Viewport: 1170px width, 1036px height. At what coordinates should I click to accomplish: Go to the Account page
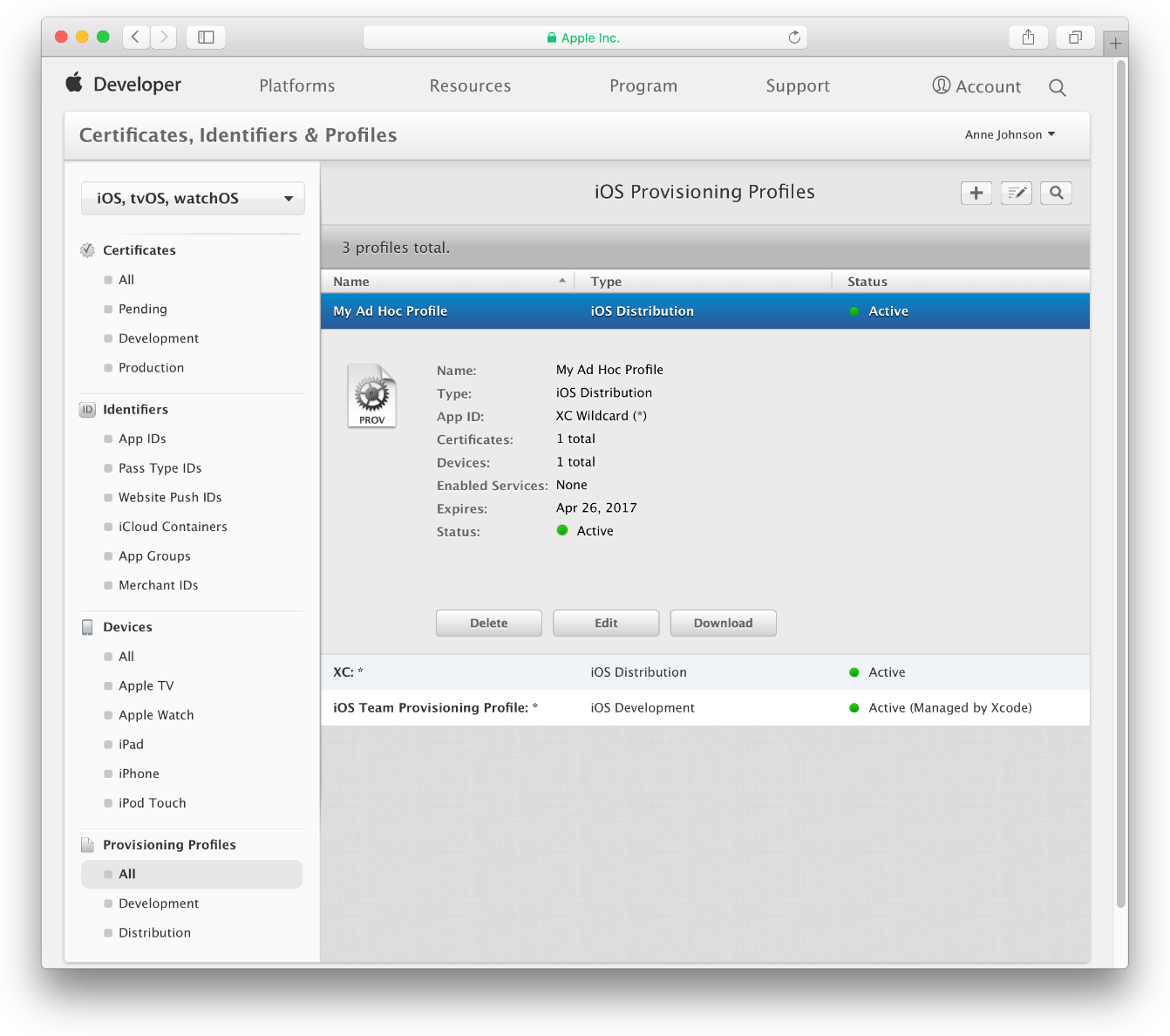[976, 86]
